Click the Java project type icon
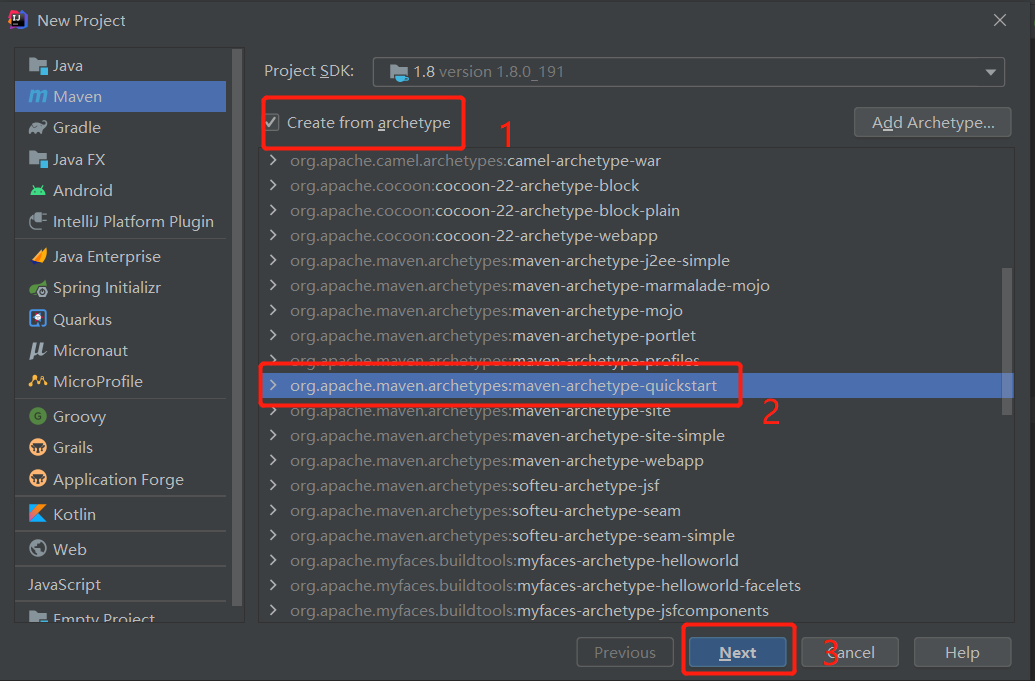 pos(38,66)
